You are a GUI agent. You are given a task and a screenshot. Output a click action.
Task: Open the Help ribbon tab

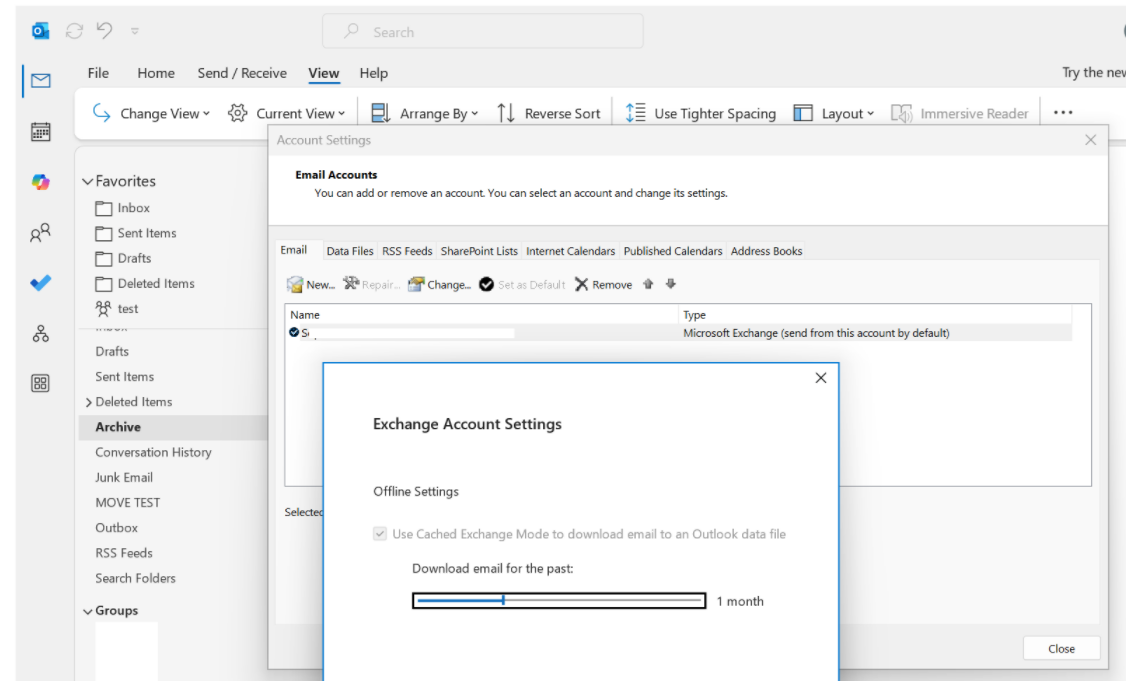click(373, 73)
